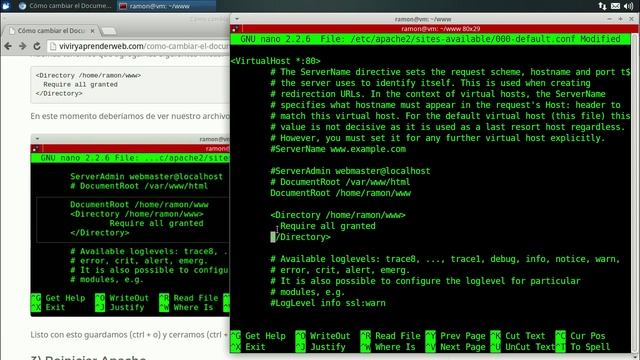Click the '^V Next Page' shortcut
The height and width of the screenshot is (360, 640).
(456, 347)
